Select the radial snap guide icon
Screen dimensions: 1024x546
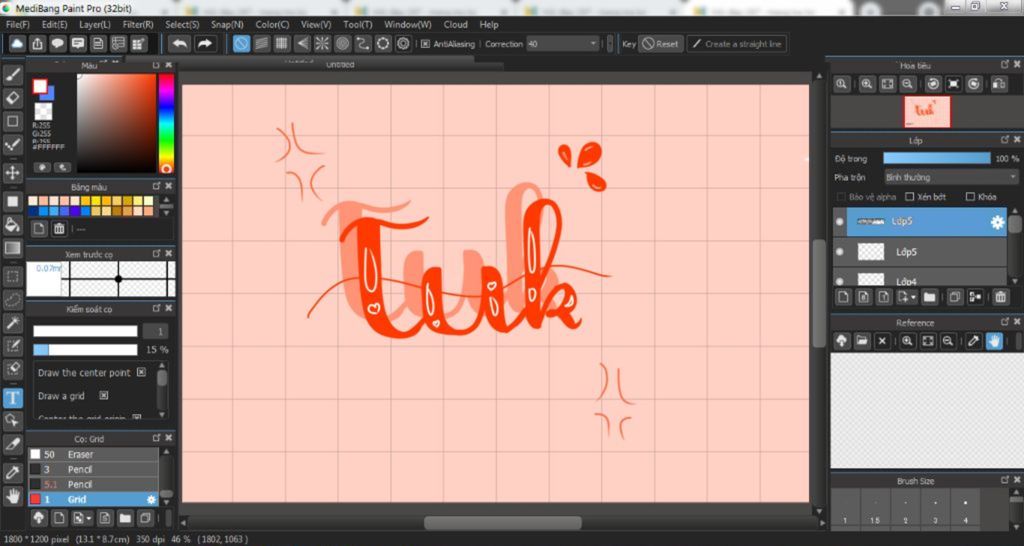click(322, 44)
